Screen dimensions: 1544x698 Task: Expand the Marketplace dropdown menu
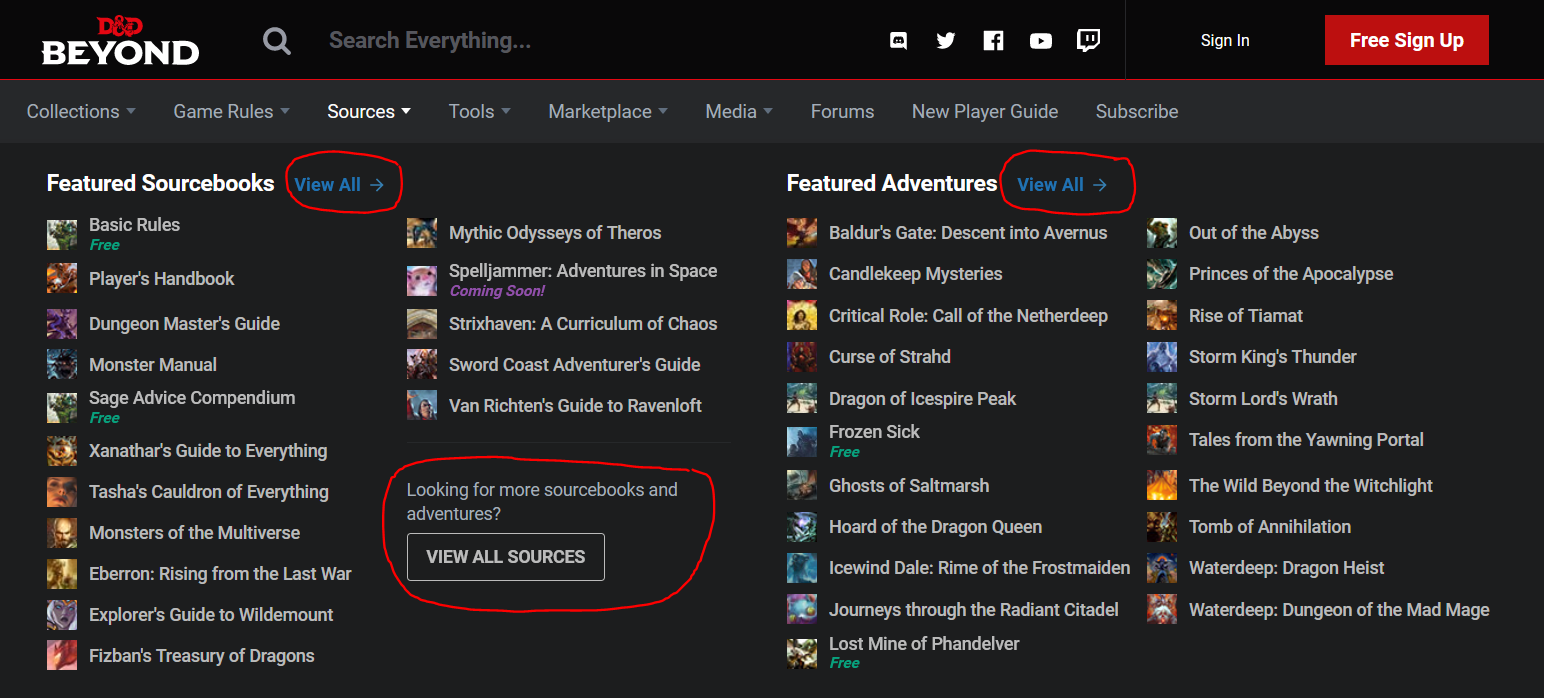click(x=608, y=111)
